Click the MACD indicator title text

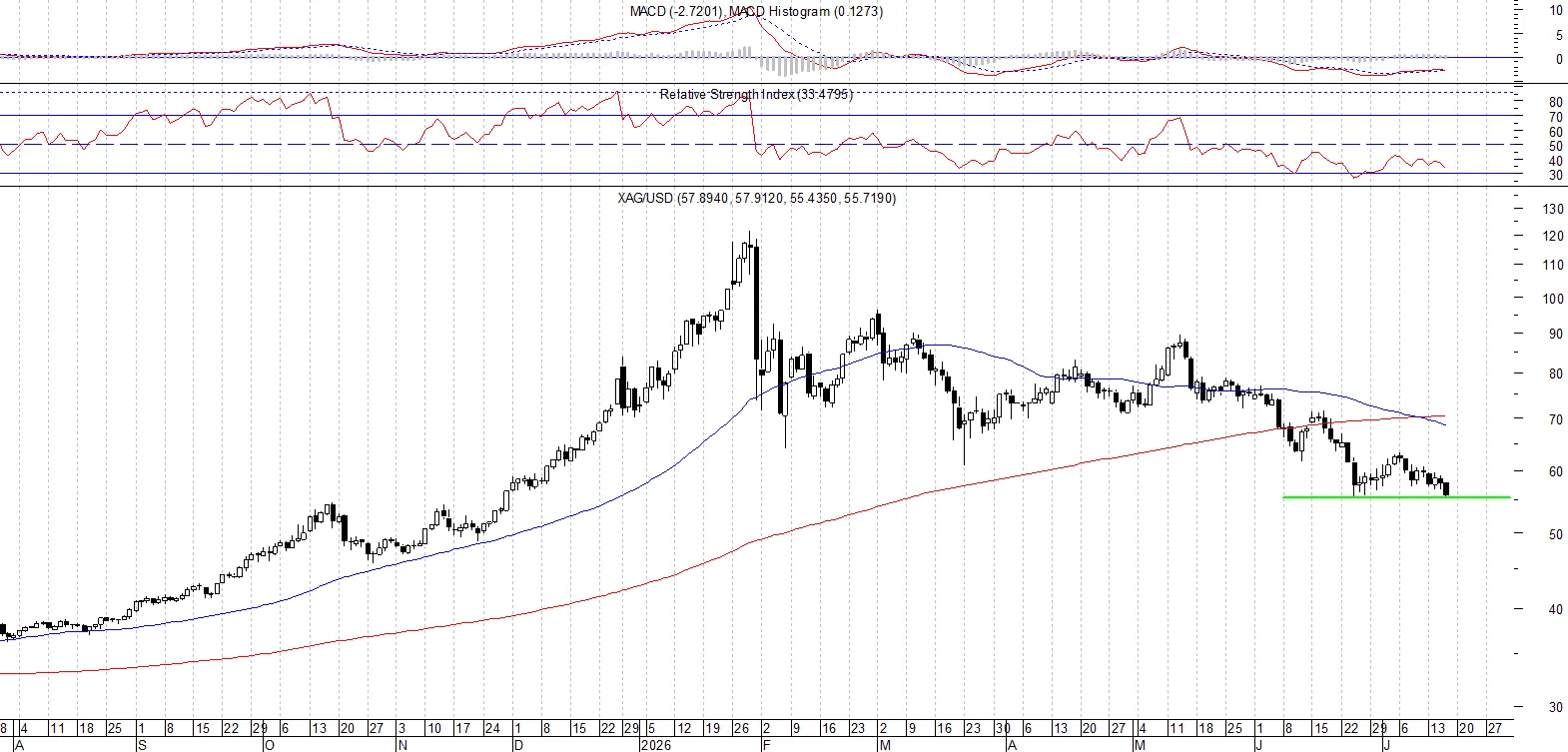click(x=756, y=11)
